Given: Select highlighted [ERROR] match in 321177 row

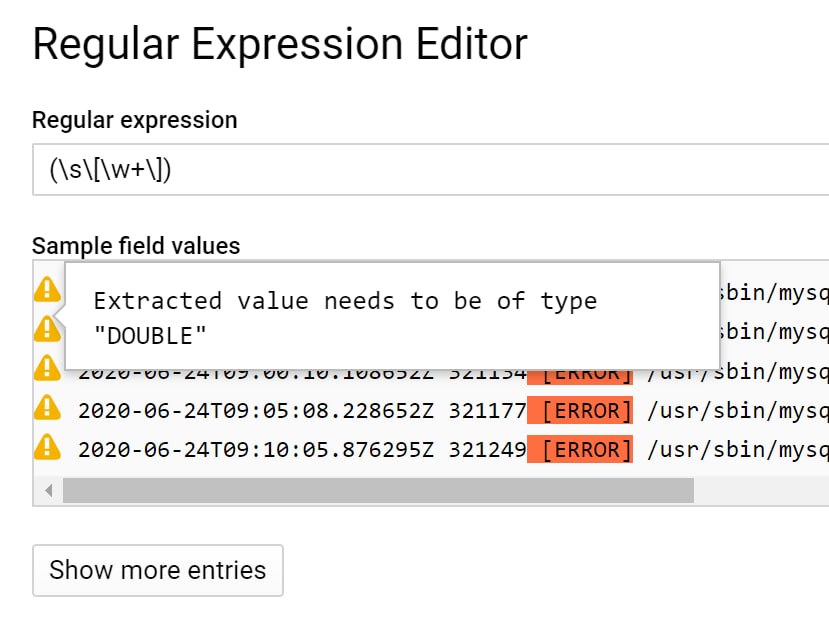Looking at the screenshot, I should [x=580, y=411].
